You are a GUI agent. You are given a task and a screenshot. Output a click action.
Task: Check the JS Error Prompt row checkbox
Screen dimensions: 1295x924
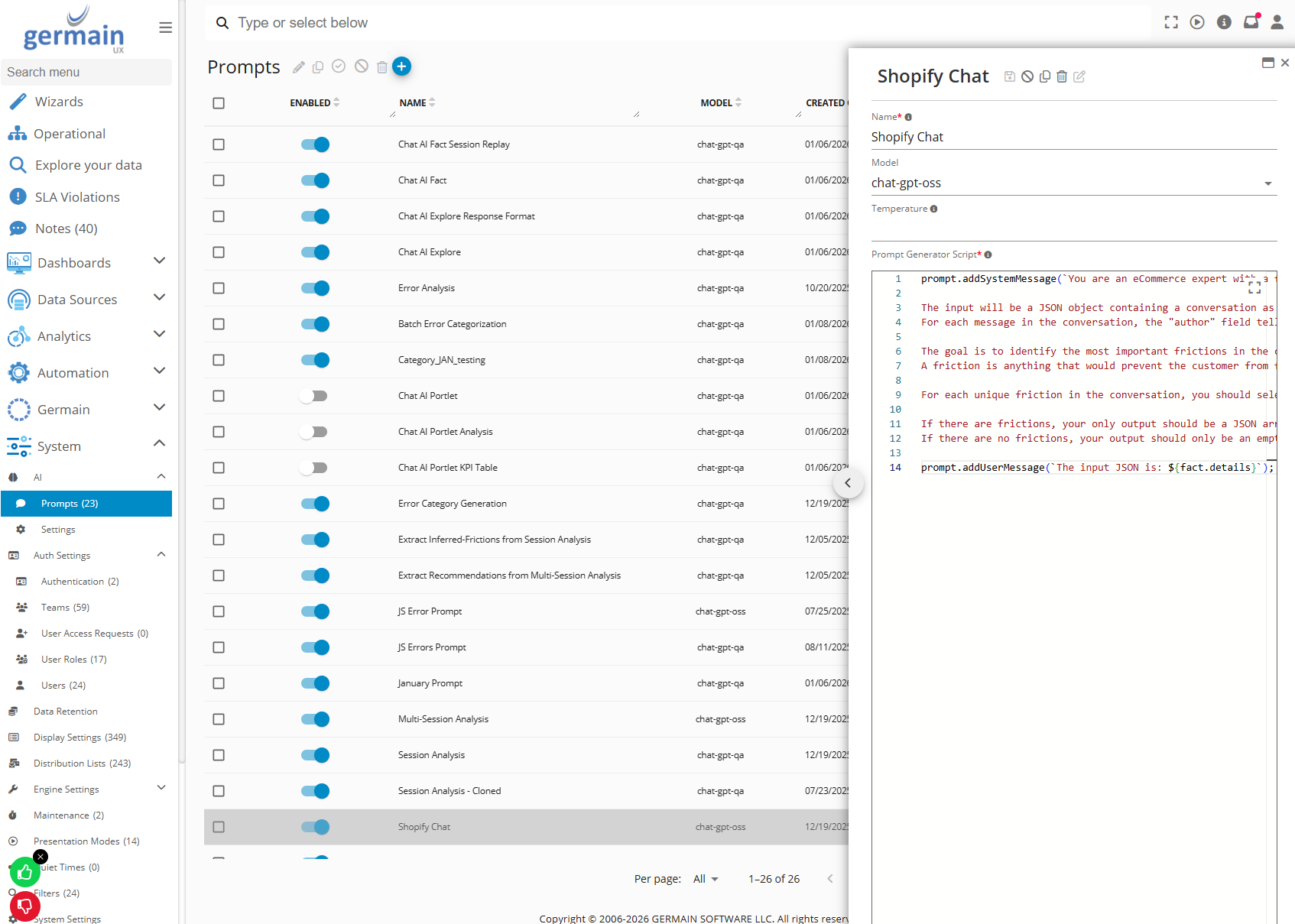[219, 611]
